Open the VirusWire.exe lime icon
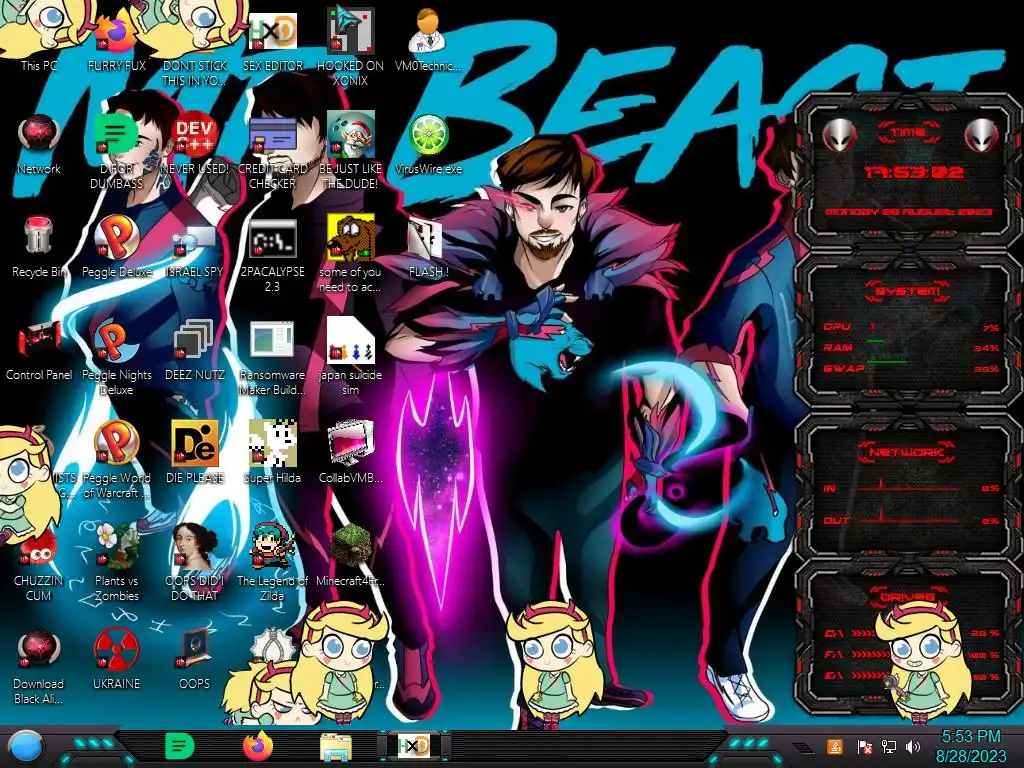 click(428, 144)
